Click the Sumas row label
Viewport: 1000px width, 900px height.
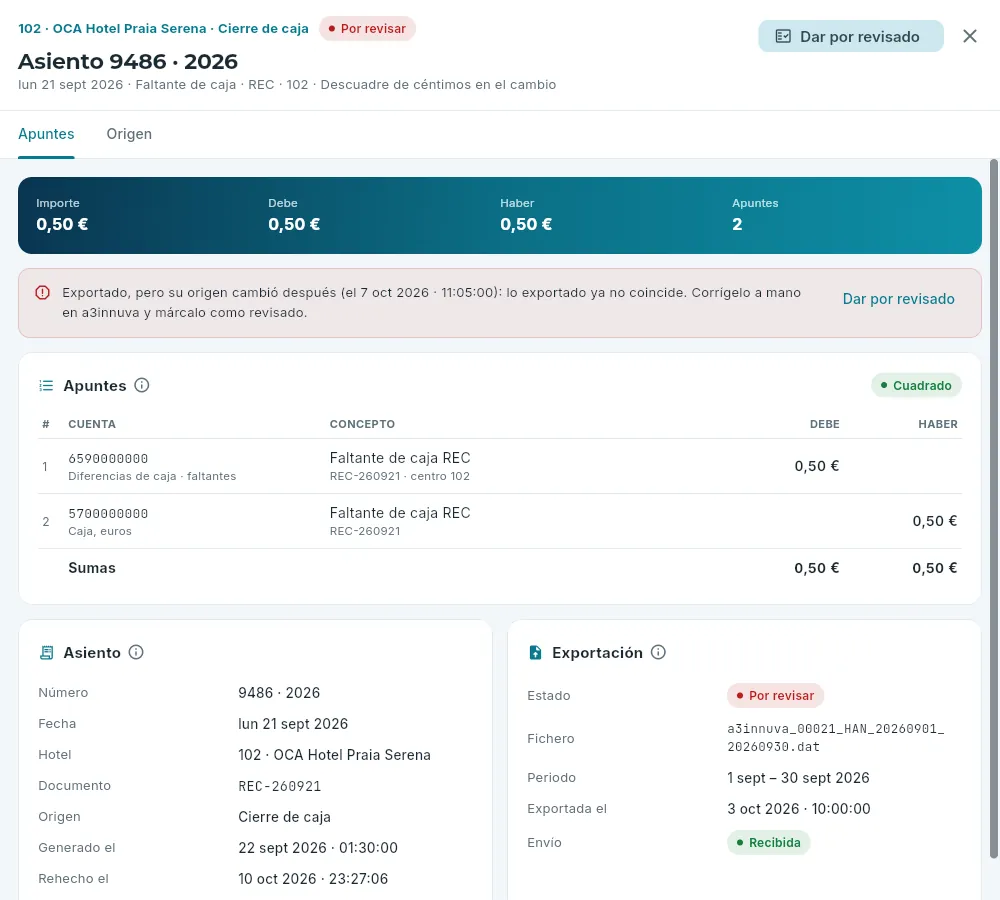click(x=92, y=568)
